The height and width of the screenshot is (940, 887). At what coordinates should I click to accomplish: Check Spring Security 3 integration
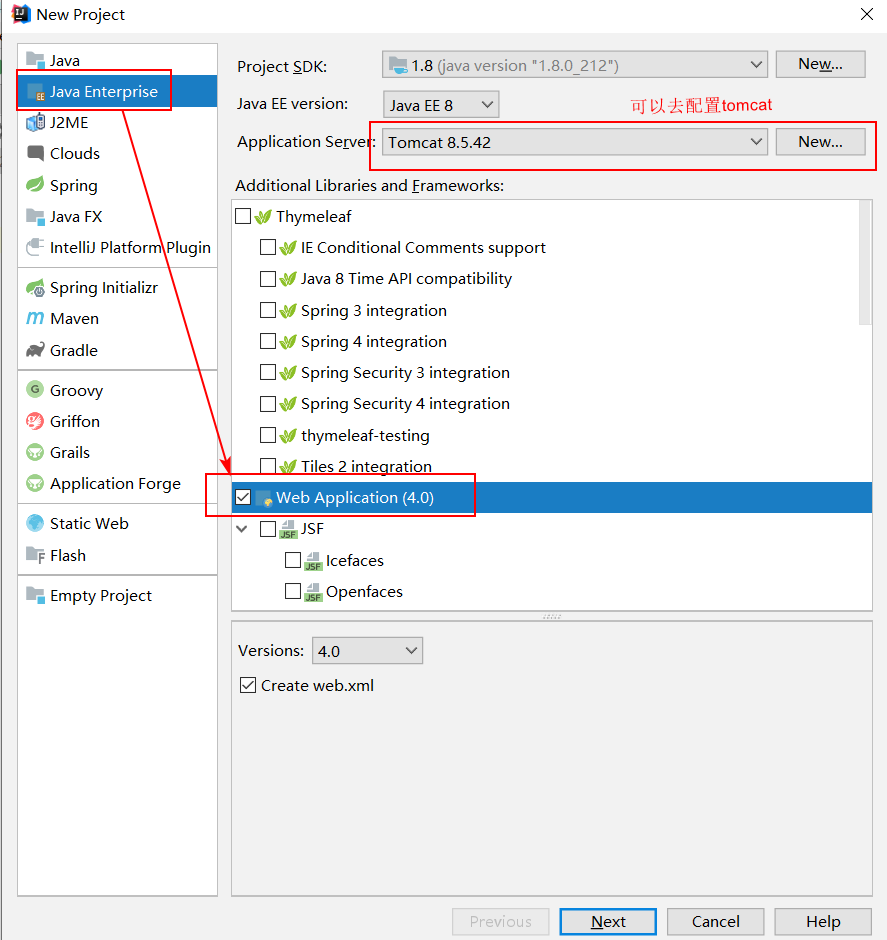tap(268, 372)
